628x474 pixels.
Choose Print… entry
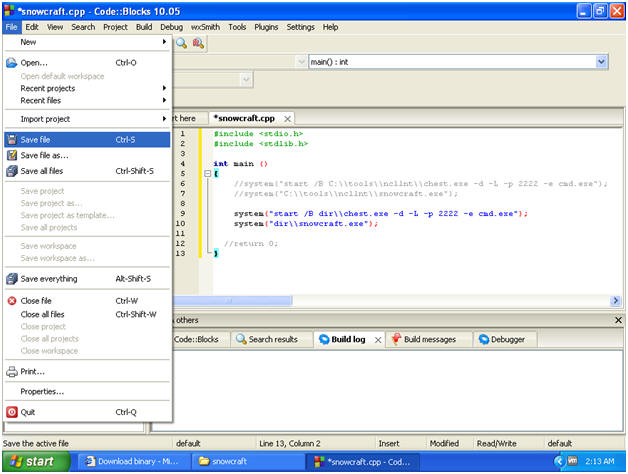[87, 371]
